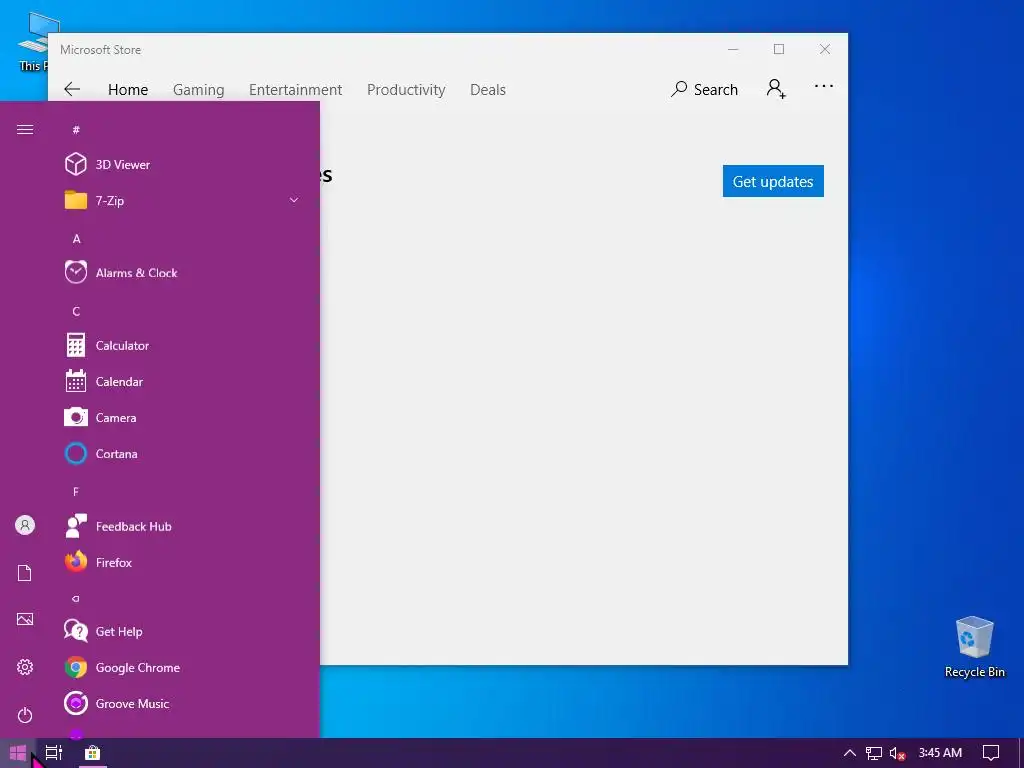Open Cortana from the app list
Viewport: 1024px width, 768px height.
click(183, 453)
